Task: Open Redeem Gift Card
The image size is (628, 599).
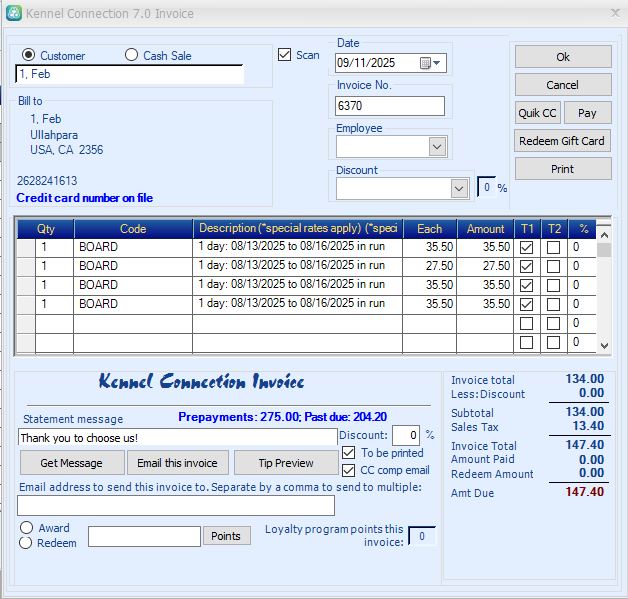Action: (562, 141)
